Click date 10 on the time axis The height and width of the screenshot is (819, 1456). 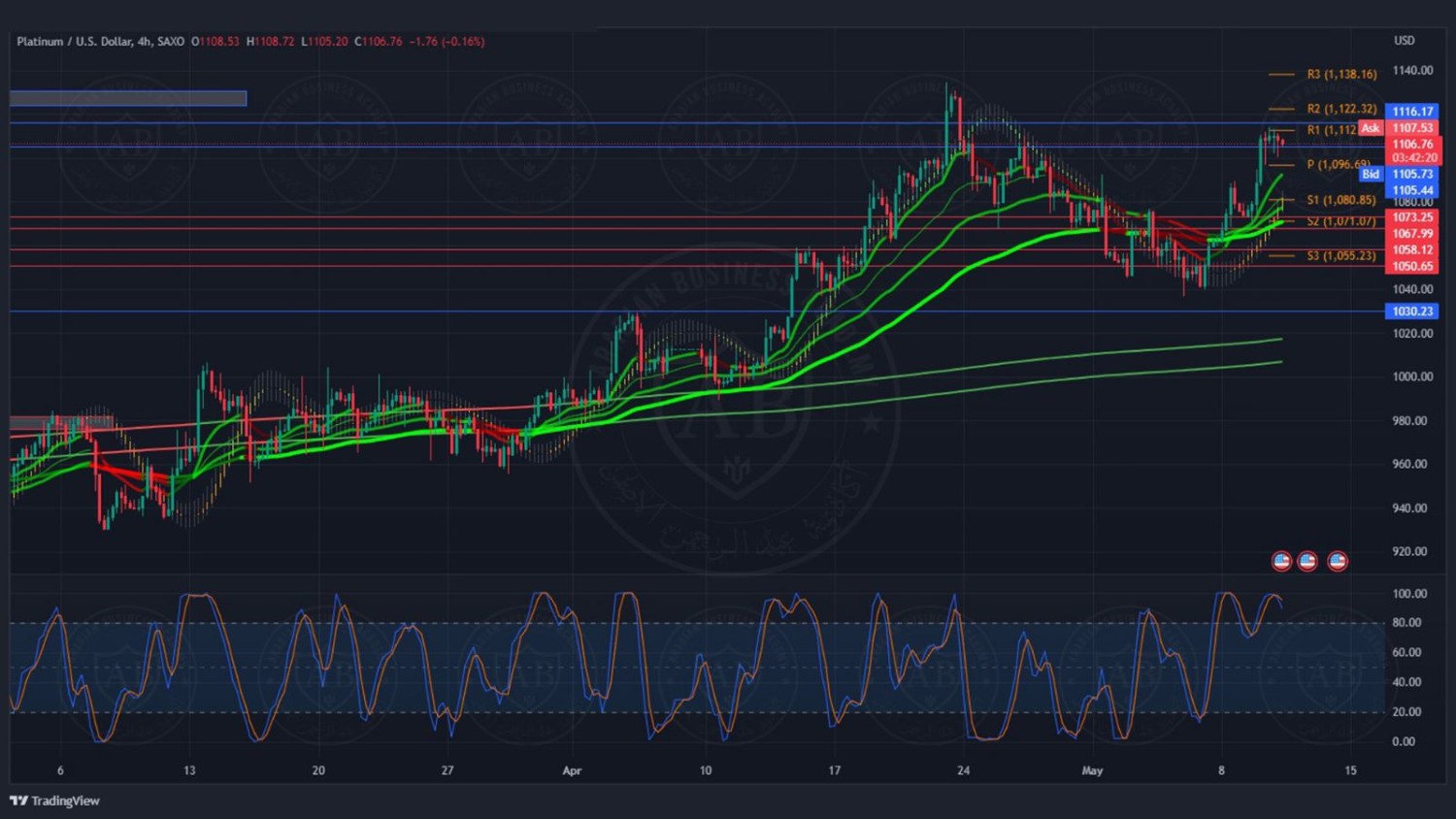pyautogui.click(x=706, y=770)
